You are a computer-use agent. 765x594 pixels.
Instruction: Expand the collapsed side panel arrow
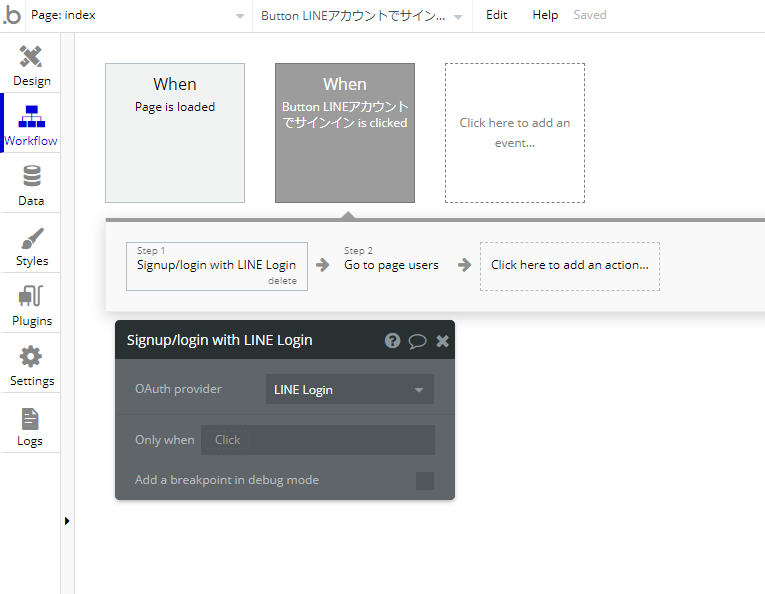[67, 521]
